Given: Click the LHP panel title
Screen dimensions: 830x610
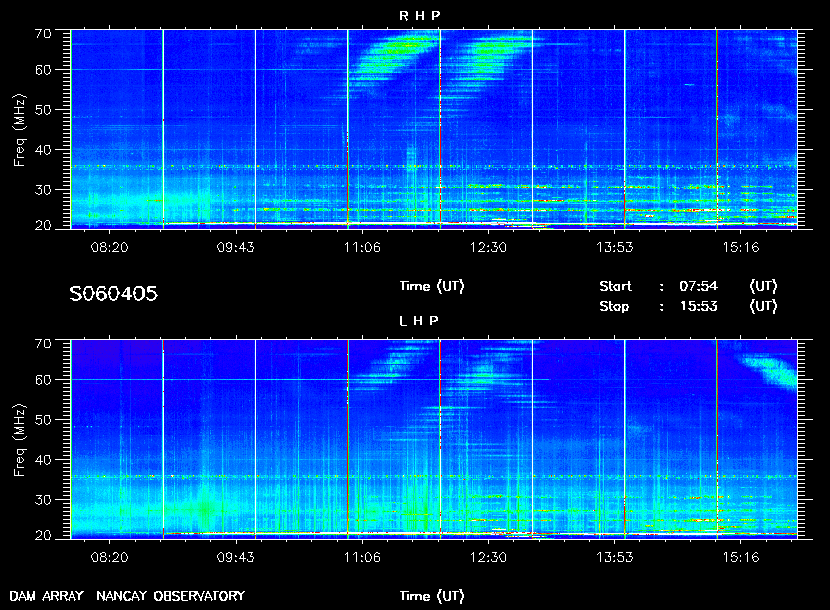Looking at the screenshot, I should 419,320.
